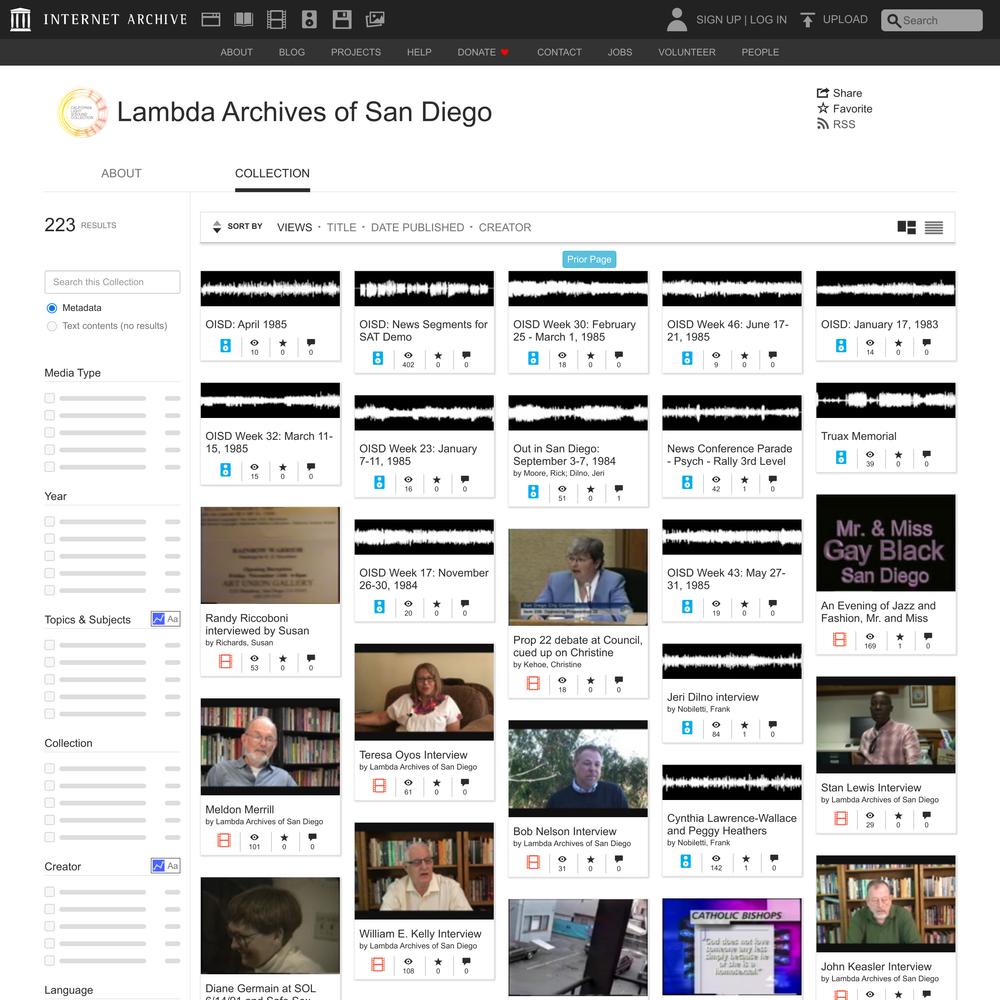Screen dimensions: 1000x1000
Task: Click the LOG IN link
Action: (768, 20)
